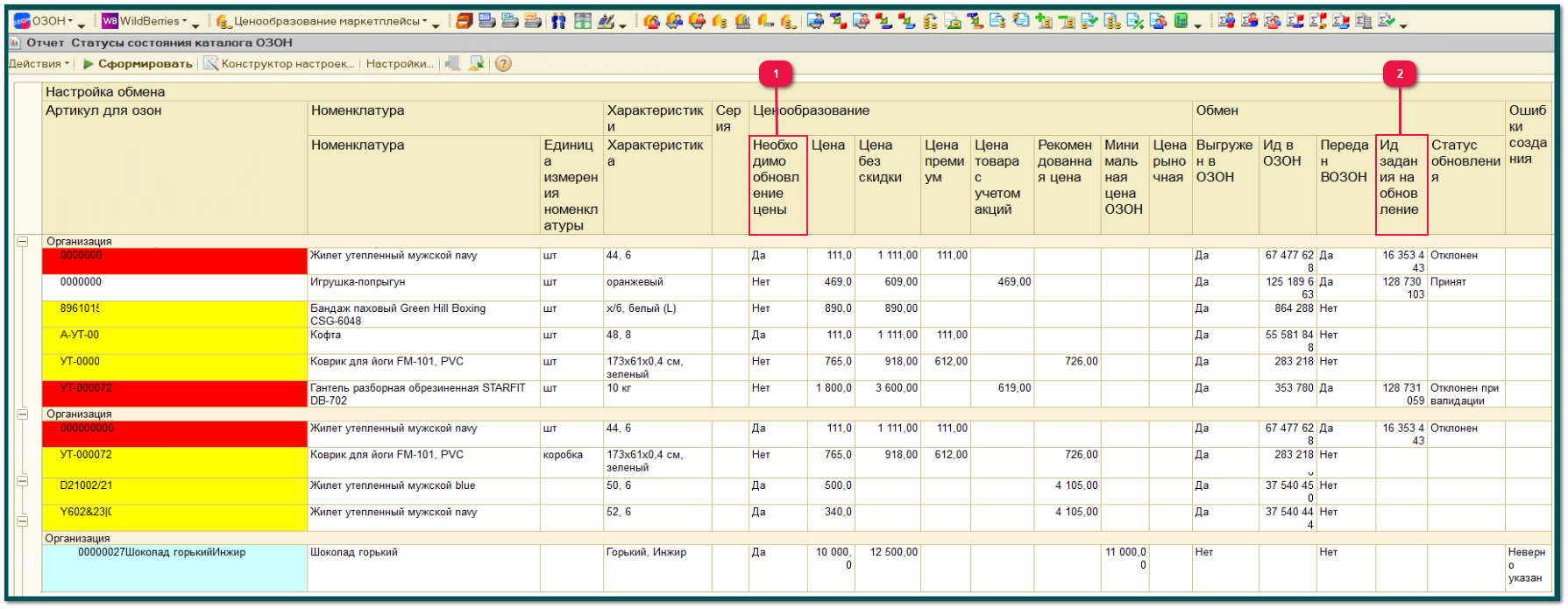Image resolution: width=1568 pixels, height=609 pixels.
Task: Select the оранжевый characteristic cell
Action: tap(657, 288)
